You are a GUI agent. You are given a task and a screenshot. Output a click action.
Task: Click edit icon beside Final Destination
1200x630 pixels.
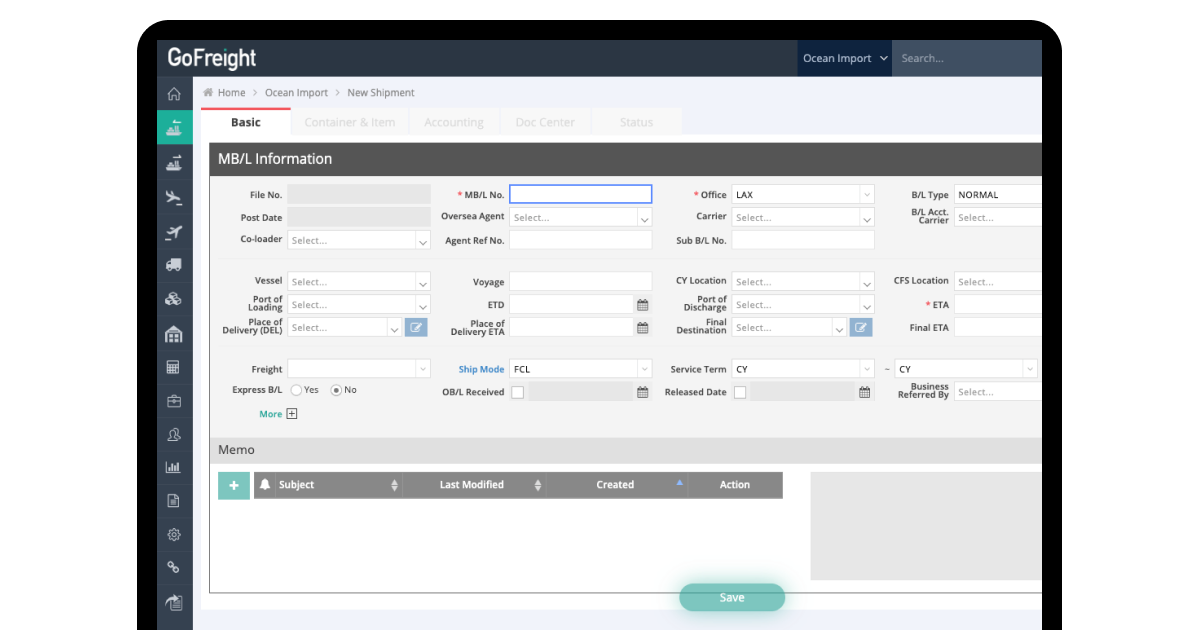click(x=861, y=327)
